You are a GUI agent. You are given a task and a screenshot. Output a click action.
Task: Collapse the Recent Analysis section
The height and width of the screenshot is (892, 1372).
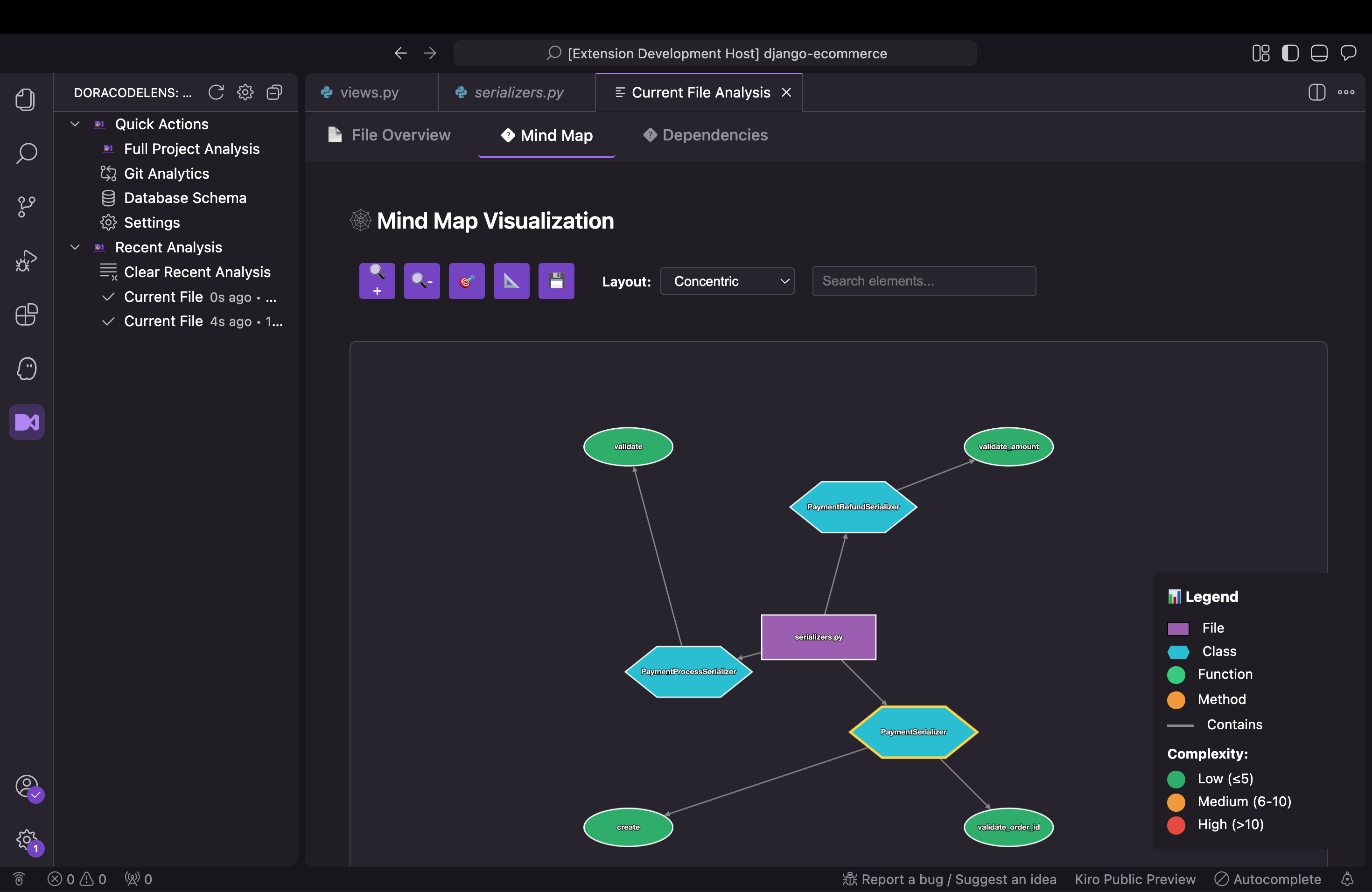click(x=75, y=247)
